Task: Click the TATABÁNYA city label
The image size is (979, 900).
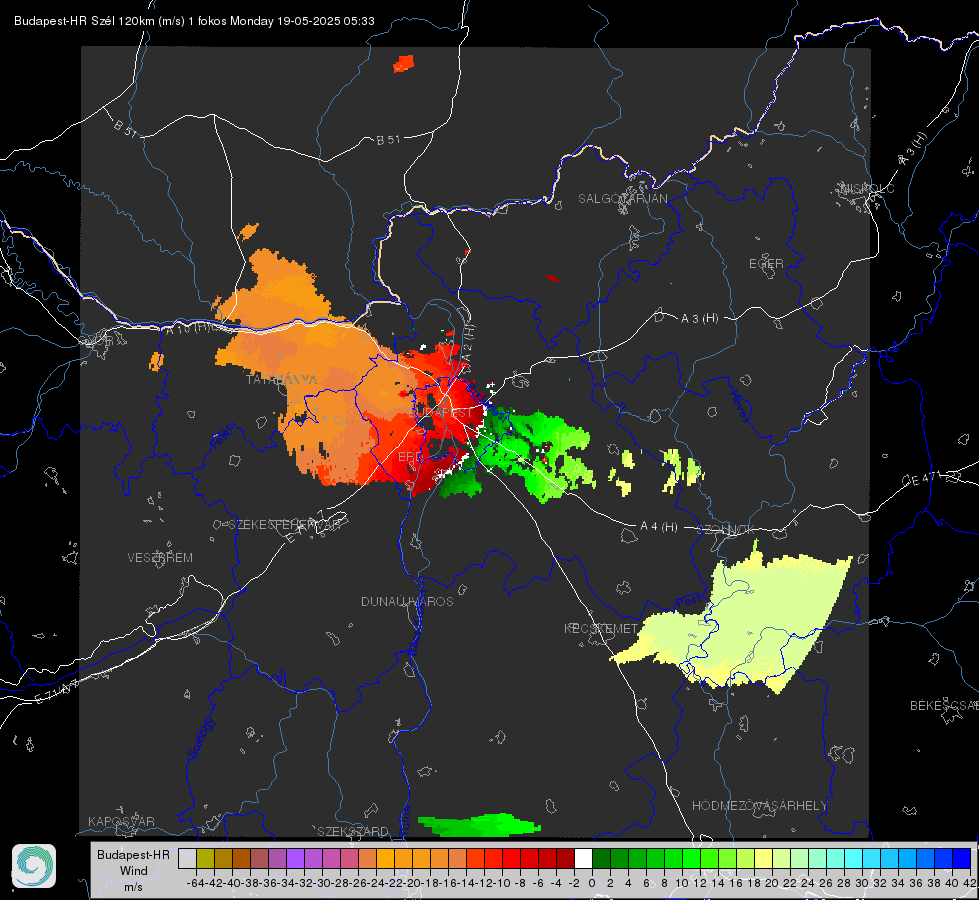Action: tap(282, 379)
